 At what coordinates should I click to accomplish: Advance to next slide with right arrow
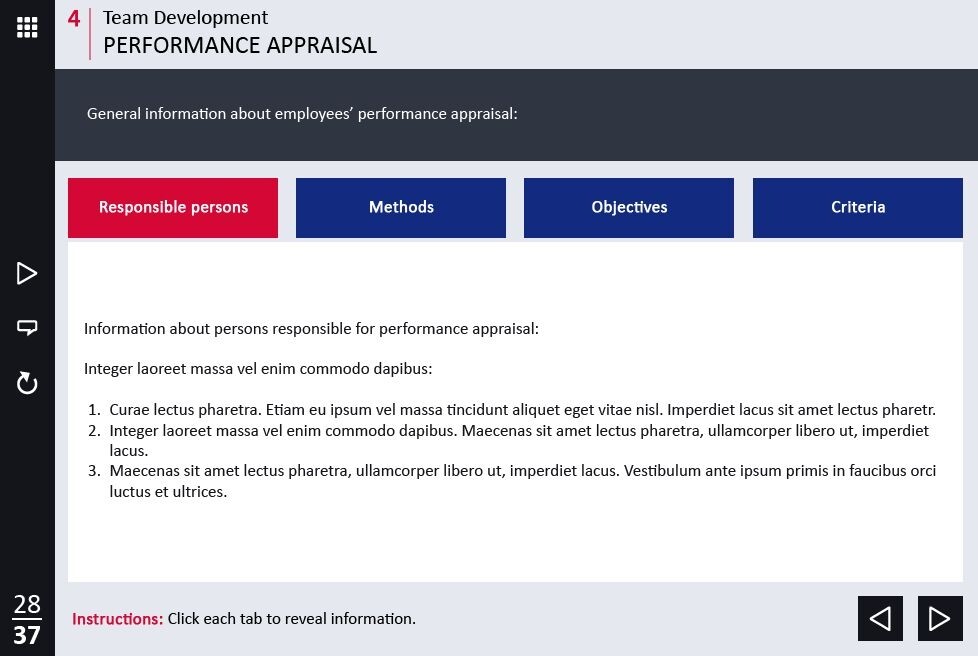940,619
